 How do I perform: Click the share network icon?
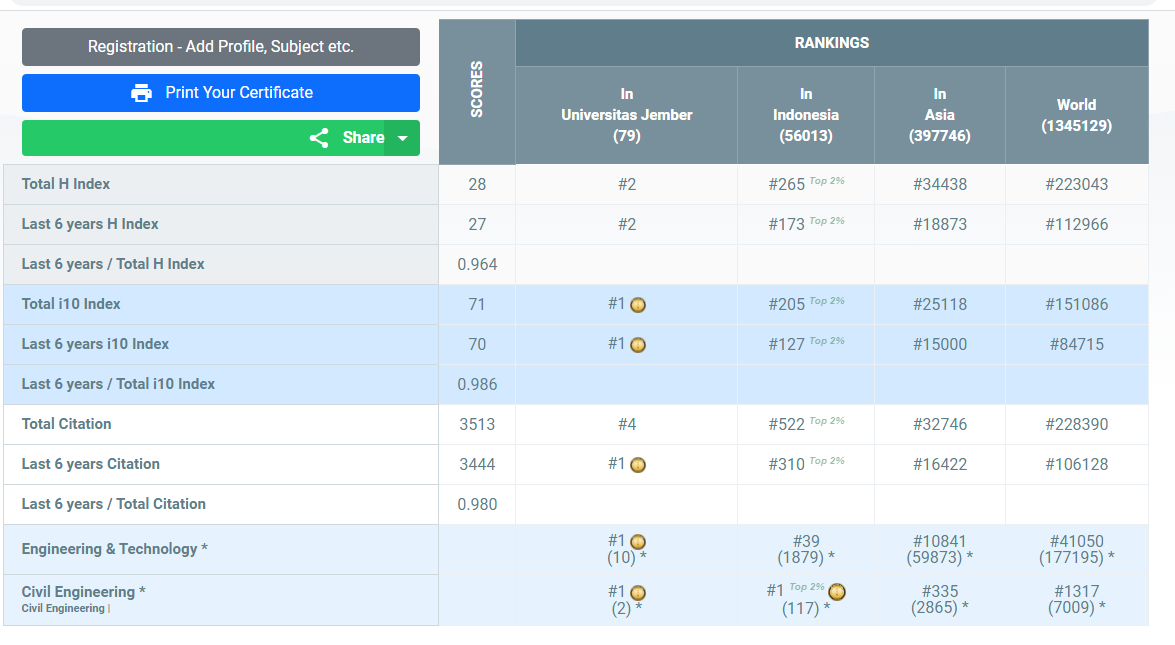(x=319, y=138)
